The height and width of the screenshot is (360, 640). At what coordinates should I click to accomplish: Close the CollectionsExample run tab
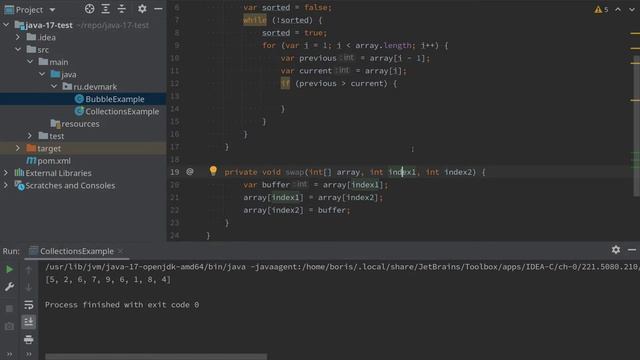120,251
